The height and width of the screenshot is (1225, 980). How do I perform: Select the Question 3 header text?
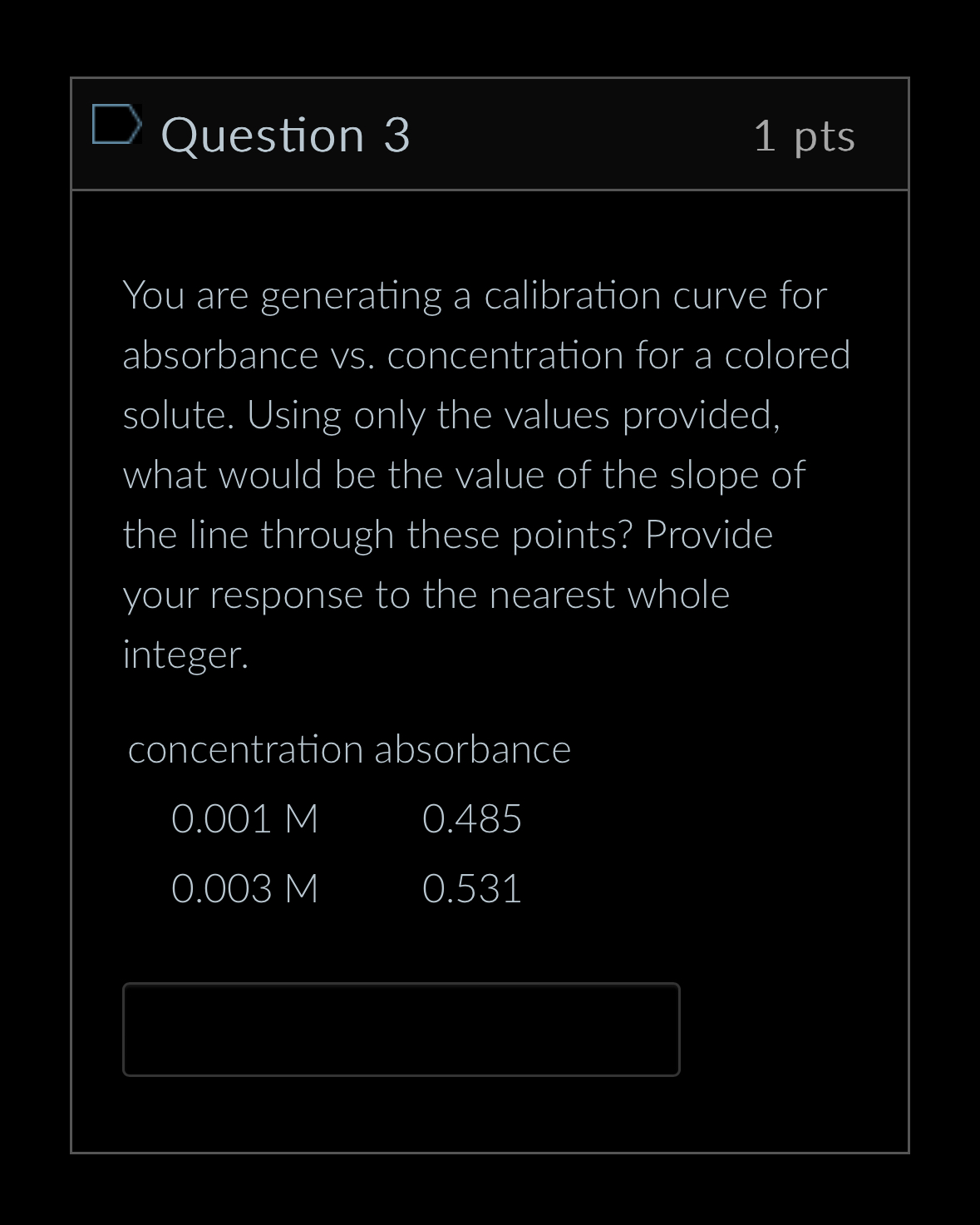(x=287, y=135)
